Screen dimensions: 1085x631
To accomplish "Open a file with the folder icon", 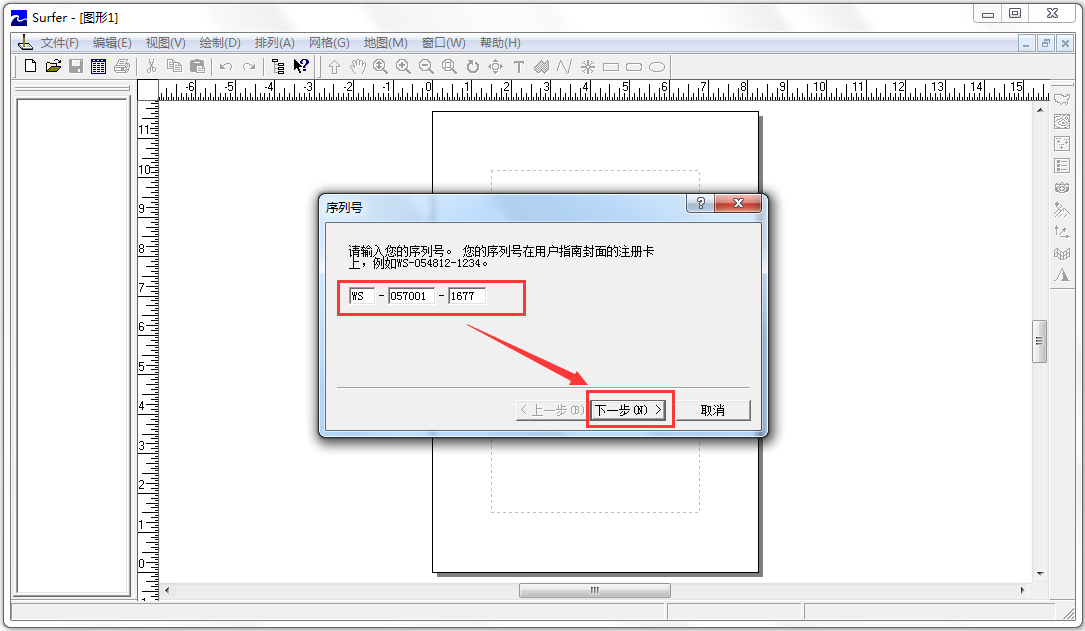I will (53, 66).
